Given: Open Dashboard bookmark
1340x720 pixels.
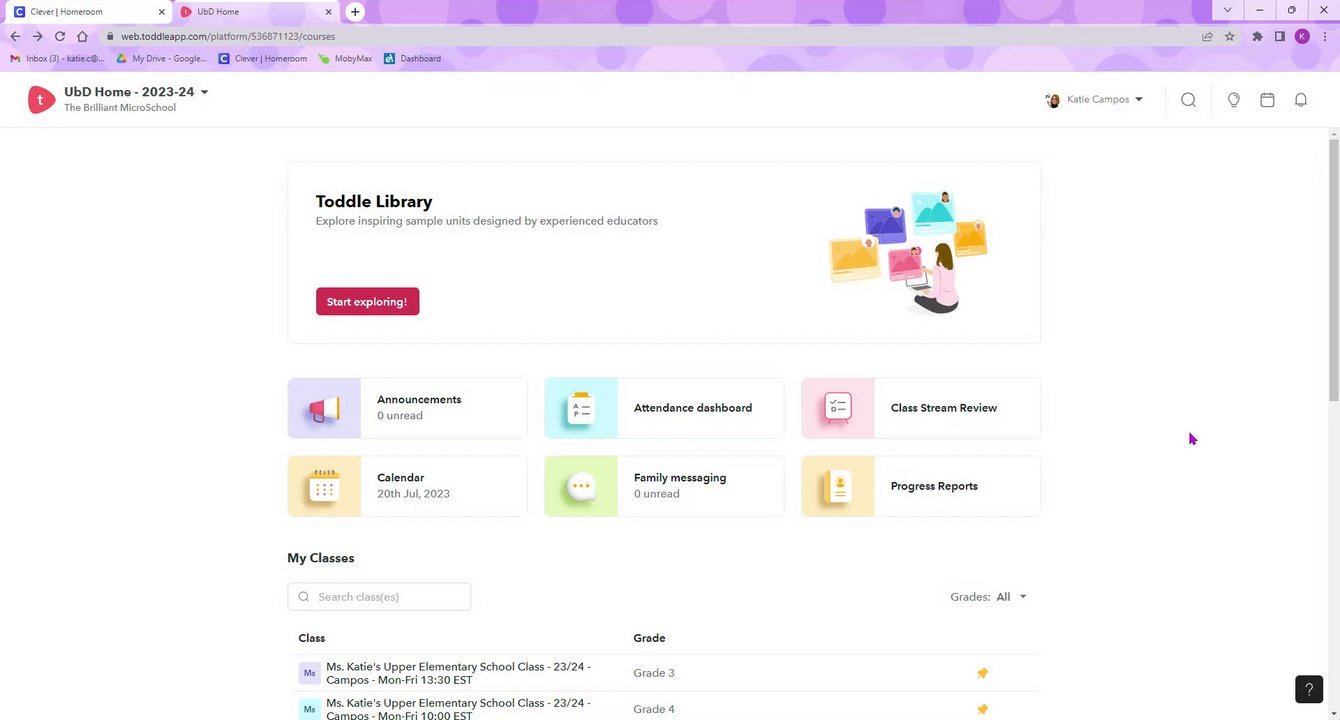Looking at the screenshot, I should pos(412,59).
